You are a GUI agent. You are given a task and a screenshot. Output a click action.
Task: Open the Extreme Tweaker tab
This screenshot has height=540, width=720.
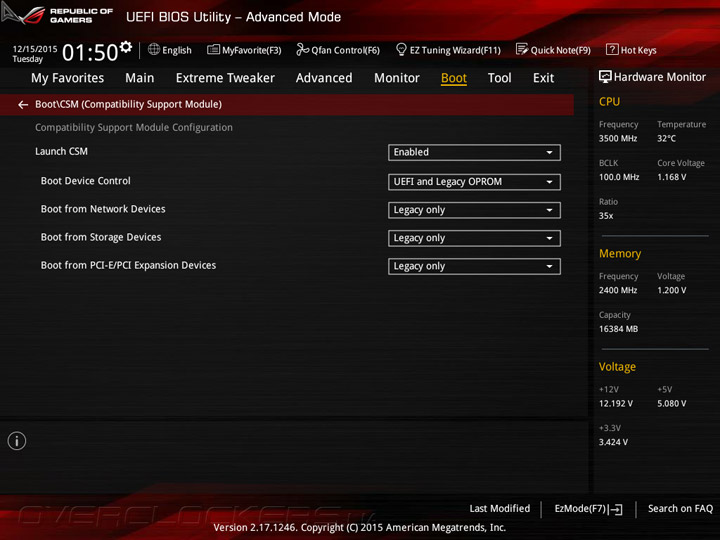pyautogui.click(x=225, y=78)
